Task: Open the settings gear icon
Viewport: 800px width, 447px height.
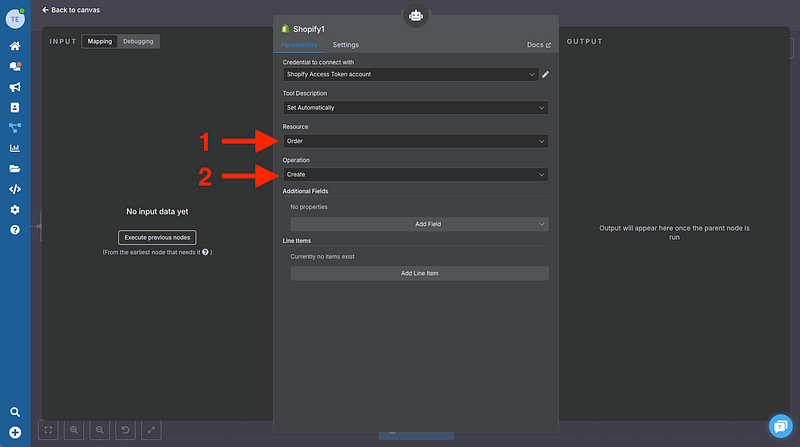Action: point(15,210)
